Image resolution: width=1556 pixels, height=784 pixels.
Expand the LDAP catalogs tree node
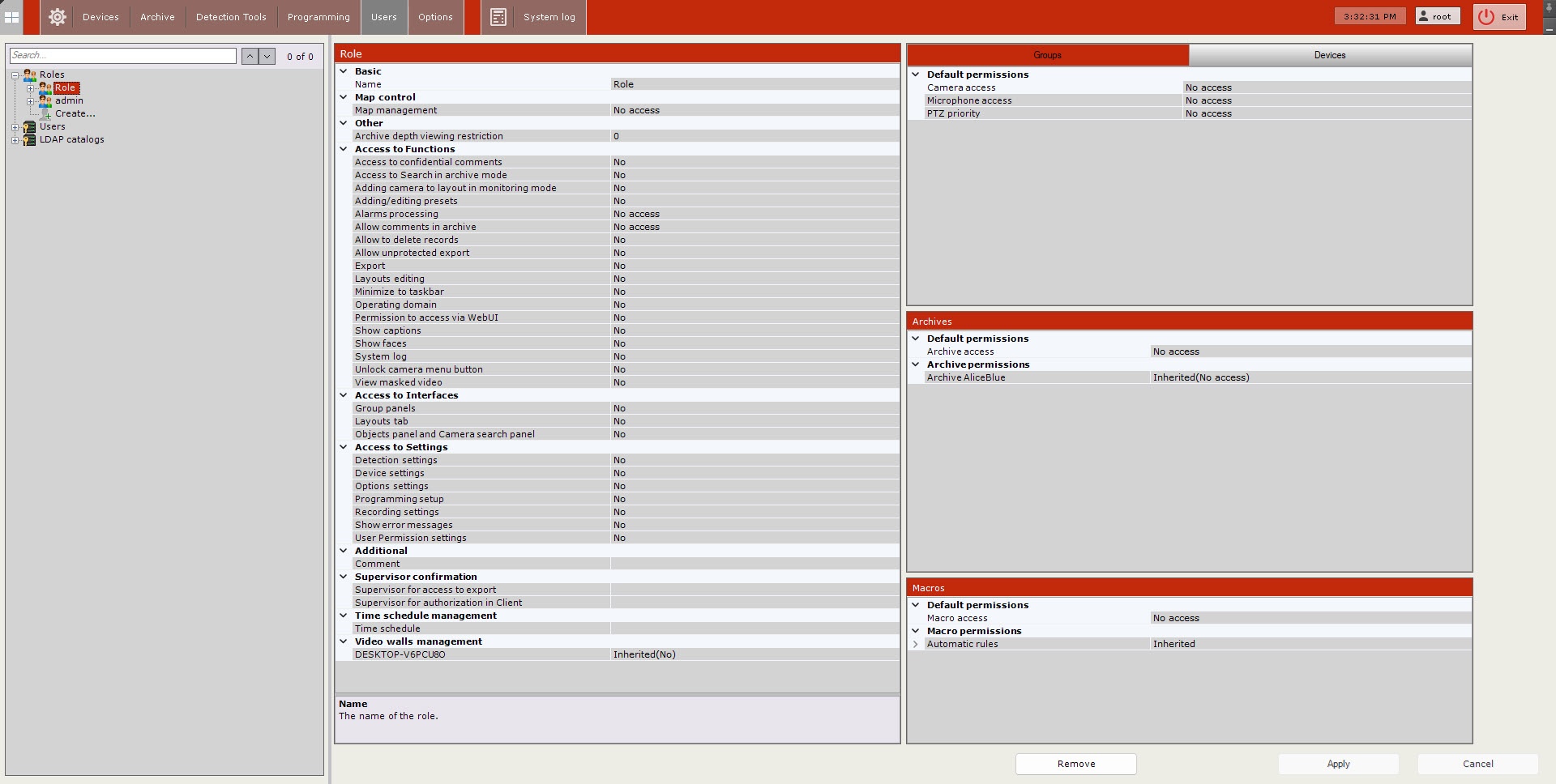coord(15,140)
